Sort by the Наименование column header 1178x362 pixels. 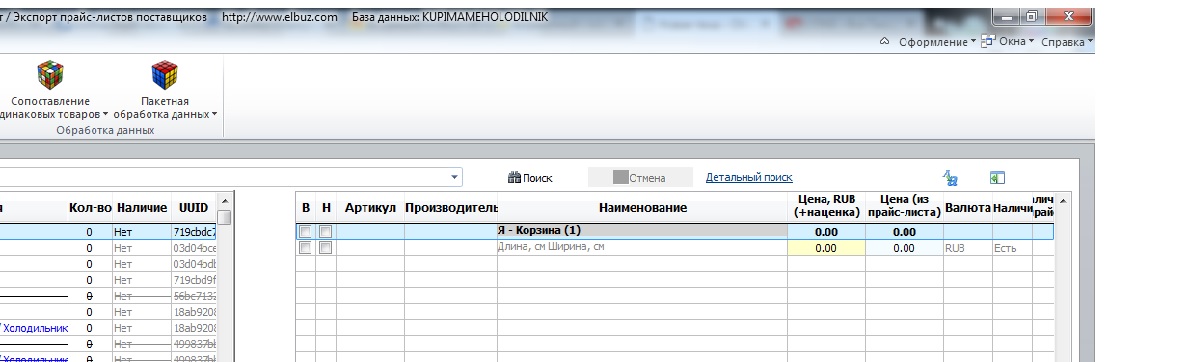(x=642, y=208)
